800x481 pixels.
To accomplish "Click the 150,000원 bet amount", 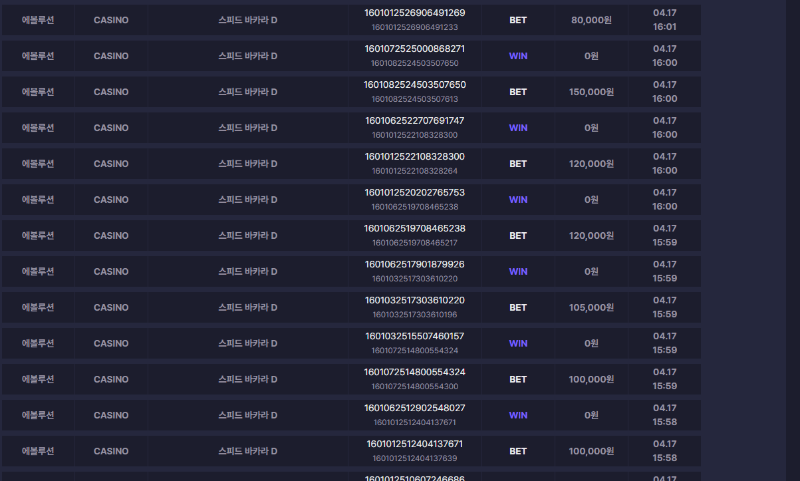I will [592, 92].
